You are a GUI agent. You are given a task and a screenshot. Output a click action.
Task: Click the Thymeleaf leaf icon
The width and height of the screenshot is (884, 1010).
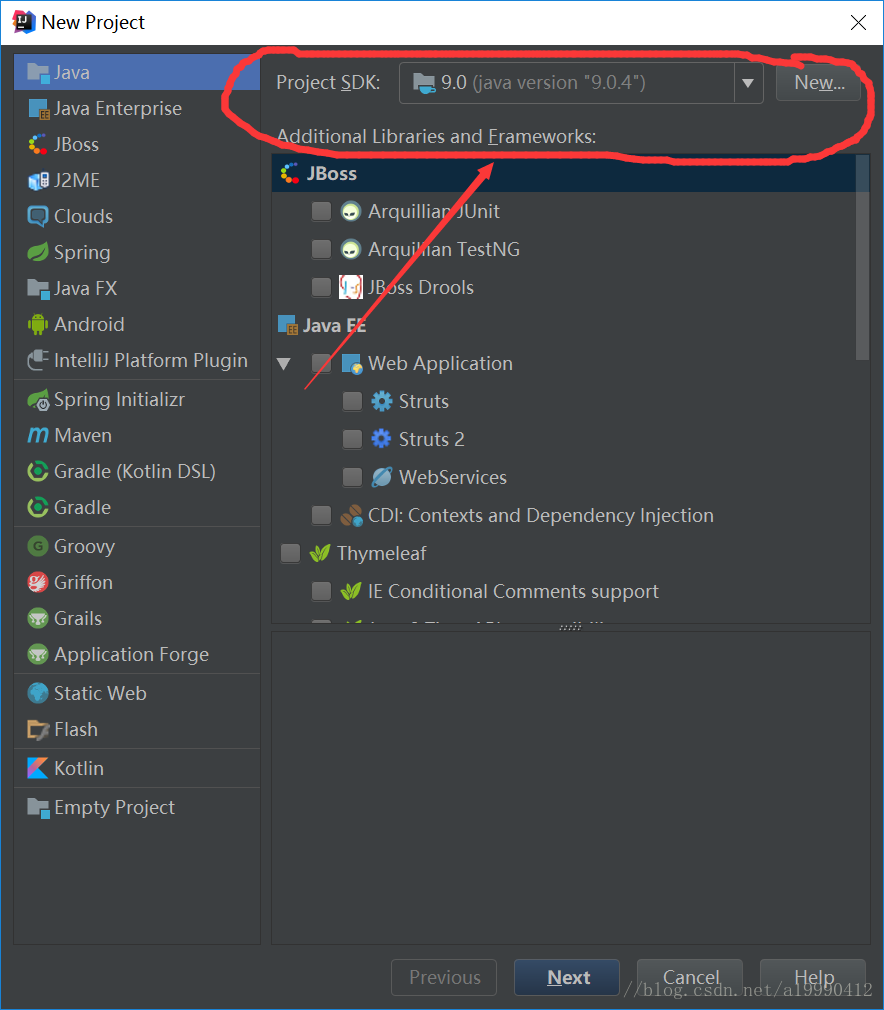pyautogui.click(x=320, y=553)
